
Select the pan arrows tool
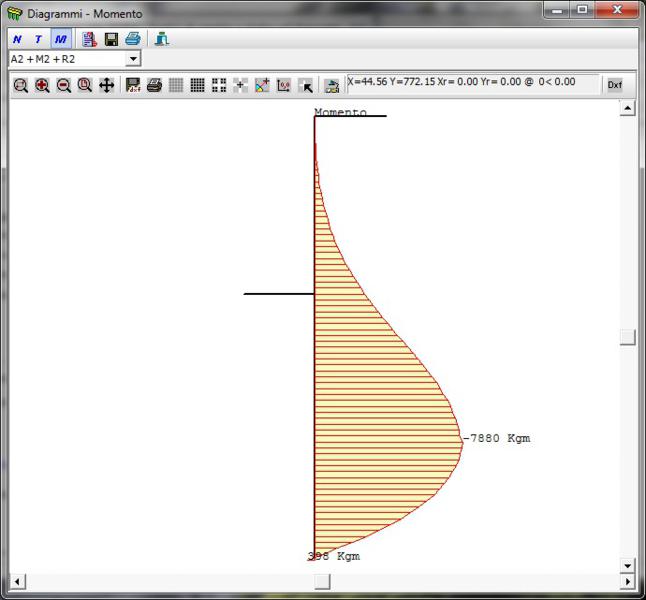click(106, 86)
